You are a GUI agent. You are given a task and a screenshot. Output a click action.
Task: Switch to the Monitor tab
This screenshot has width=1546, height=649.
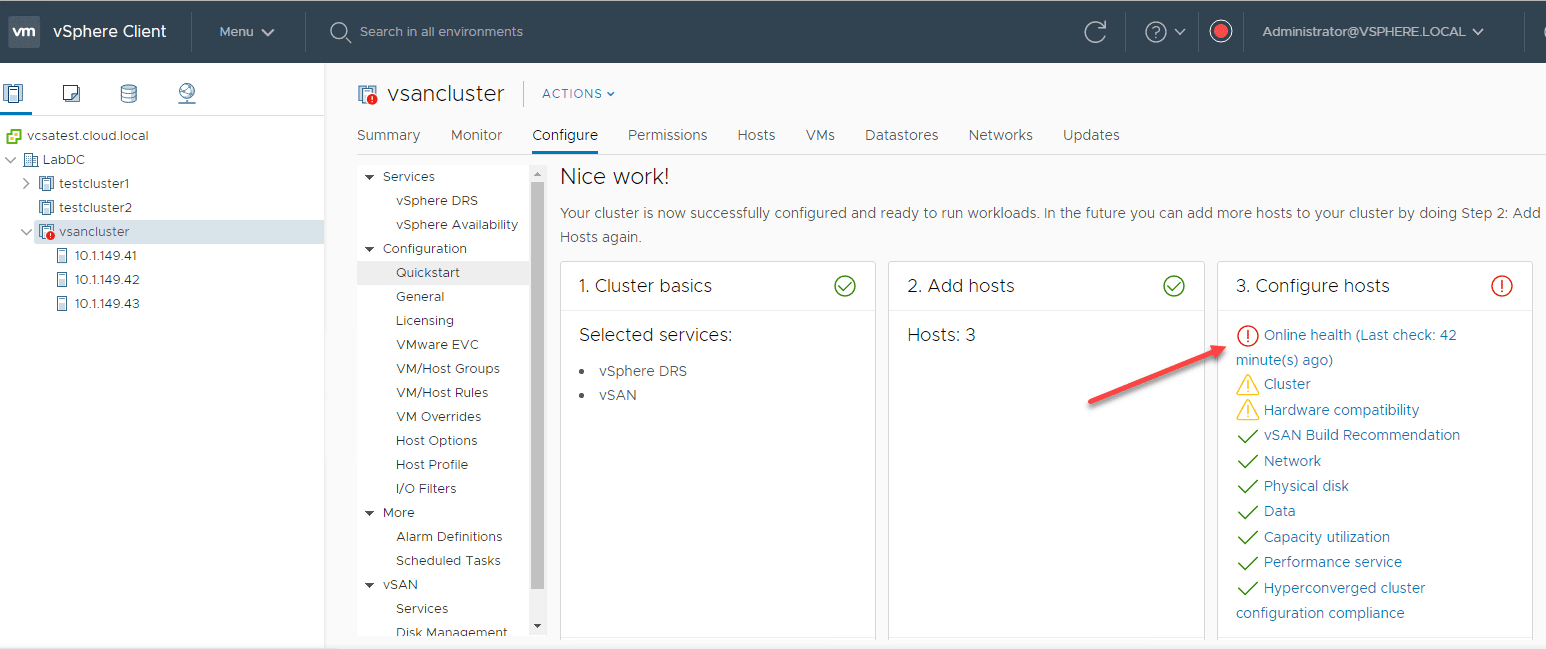pos(476,135)
